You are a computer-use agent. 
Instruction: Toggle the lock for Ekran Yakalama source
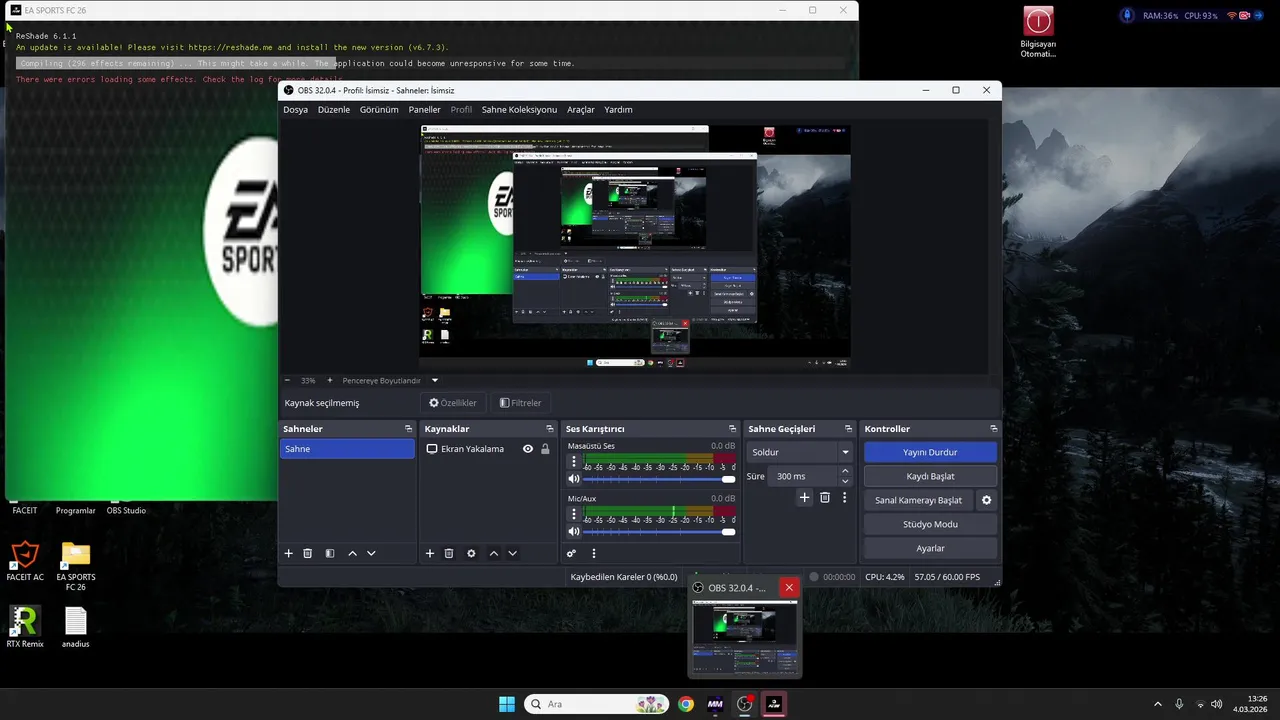pos(545,449)
